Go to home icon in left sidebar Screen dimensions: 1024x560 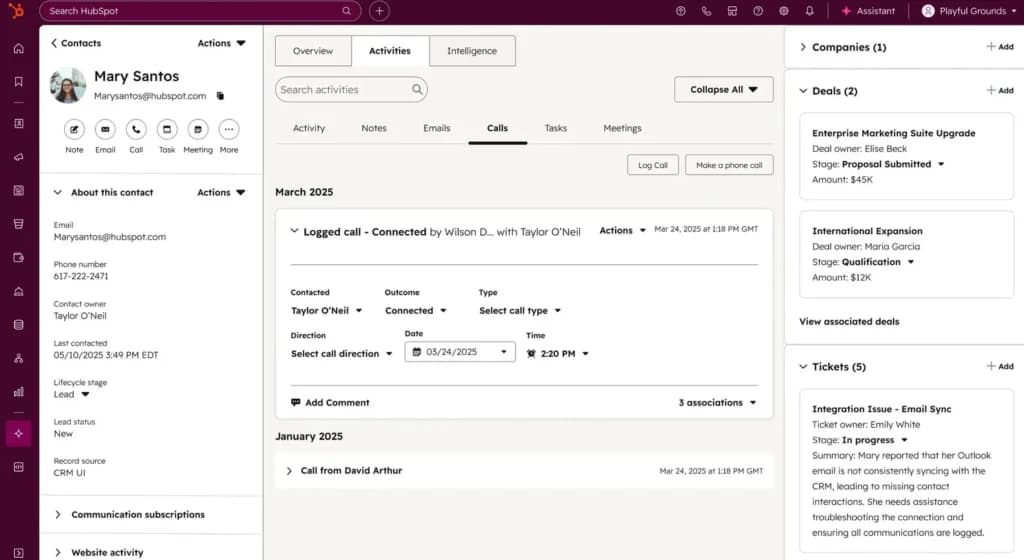pos(19,48)
